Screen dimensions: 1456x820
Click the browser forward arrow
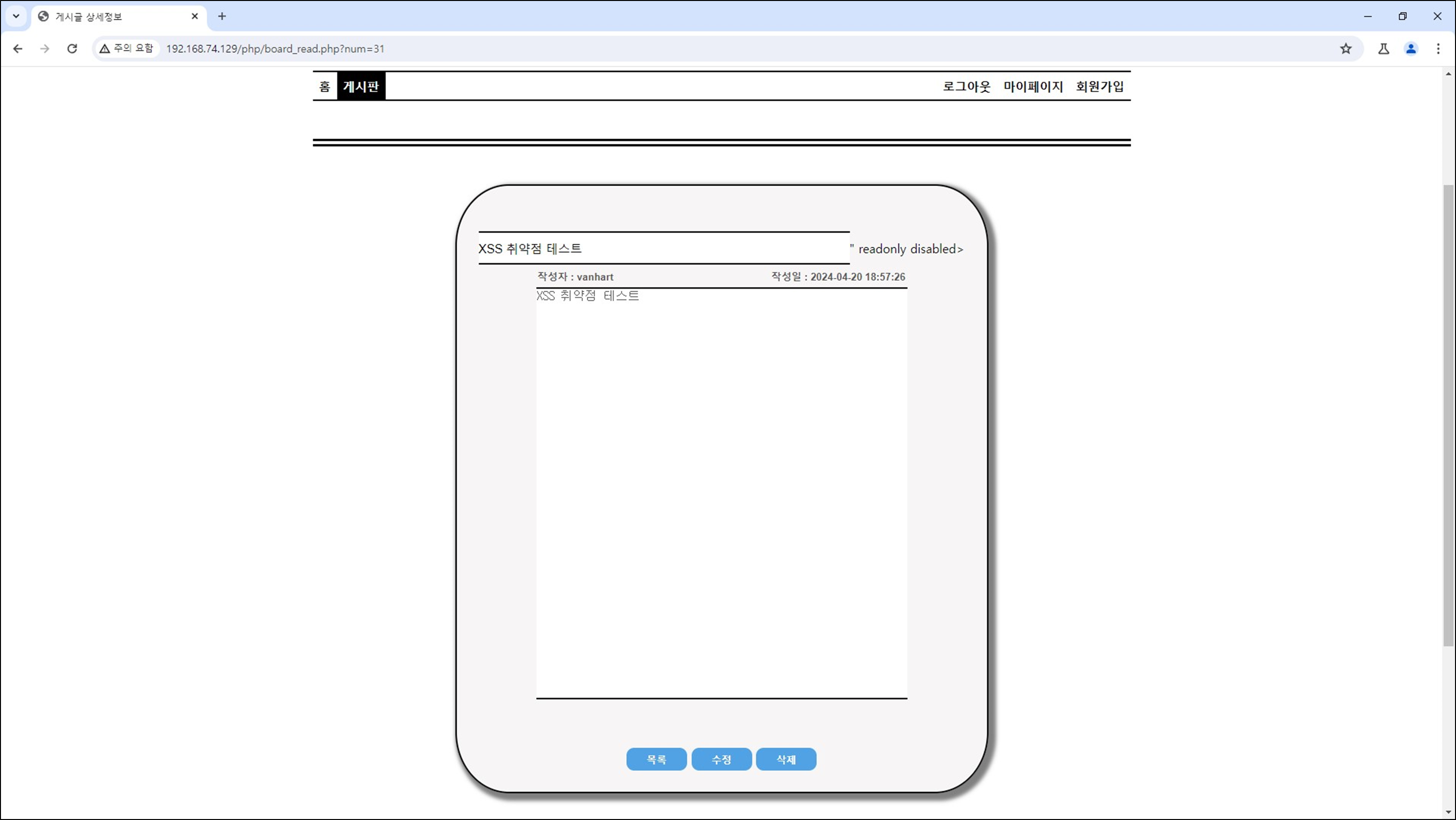click(x=45, y=48)
